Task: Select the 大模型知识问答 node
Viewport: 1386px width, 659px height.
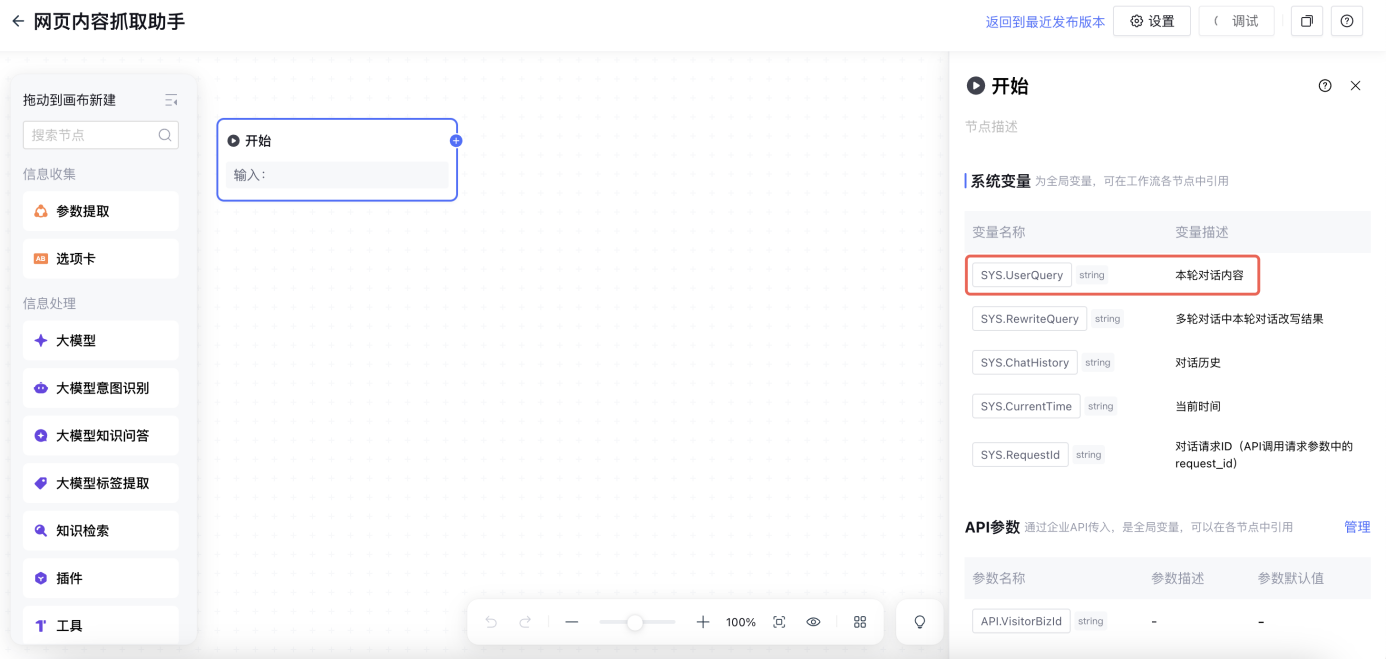Action: (x=100, y=435)
